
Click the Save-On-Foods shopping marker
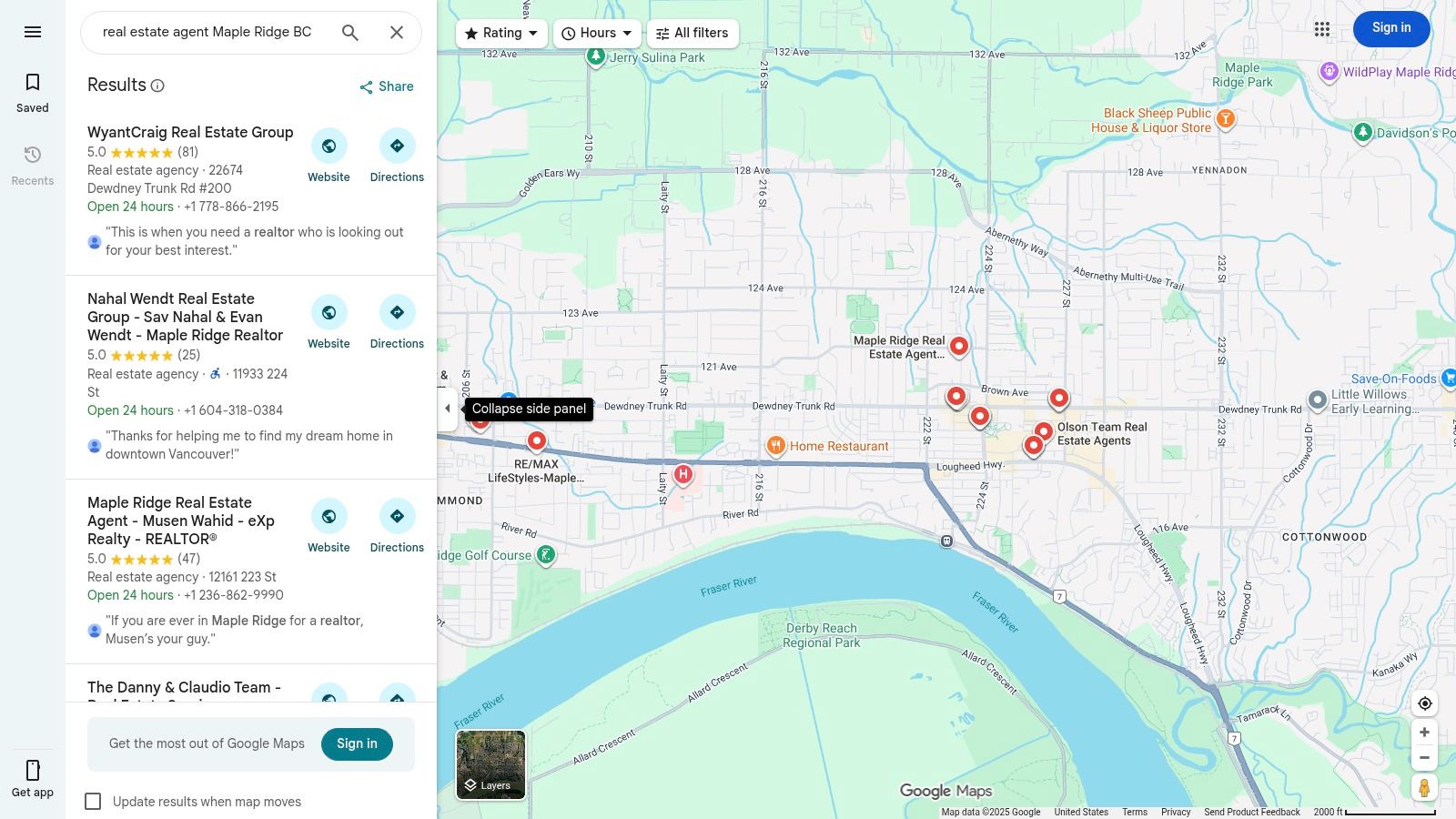click(x=1448, y=377)
